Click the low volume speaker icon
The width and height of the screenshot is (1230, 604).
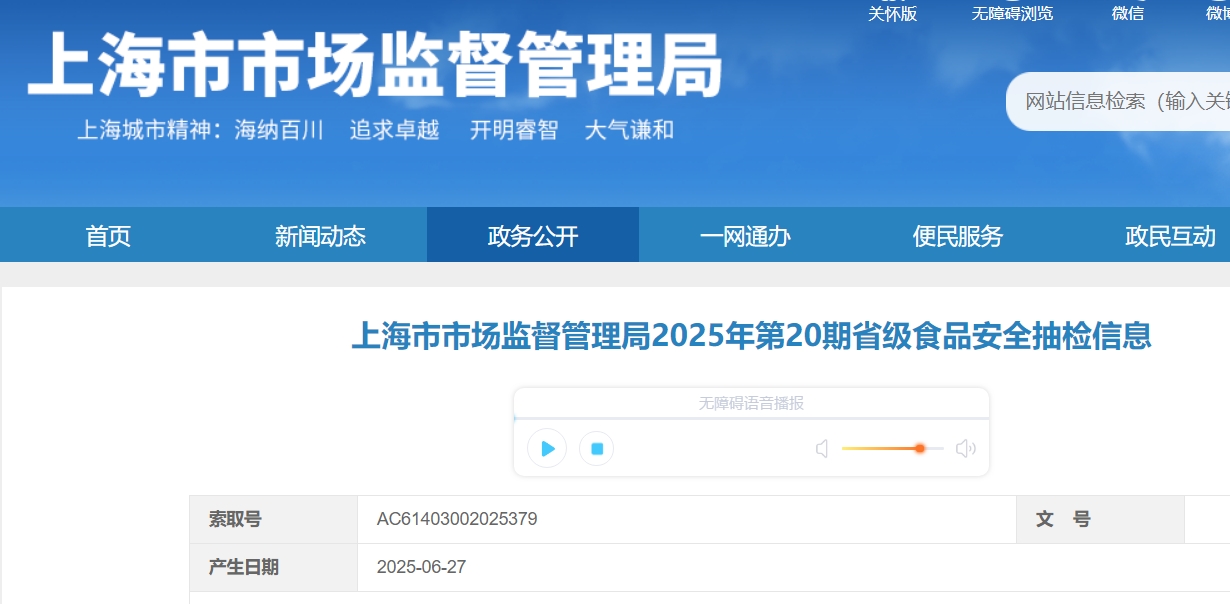click(822, 449)
